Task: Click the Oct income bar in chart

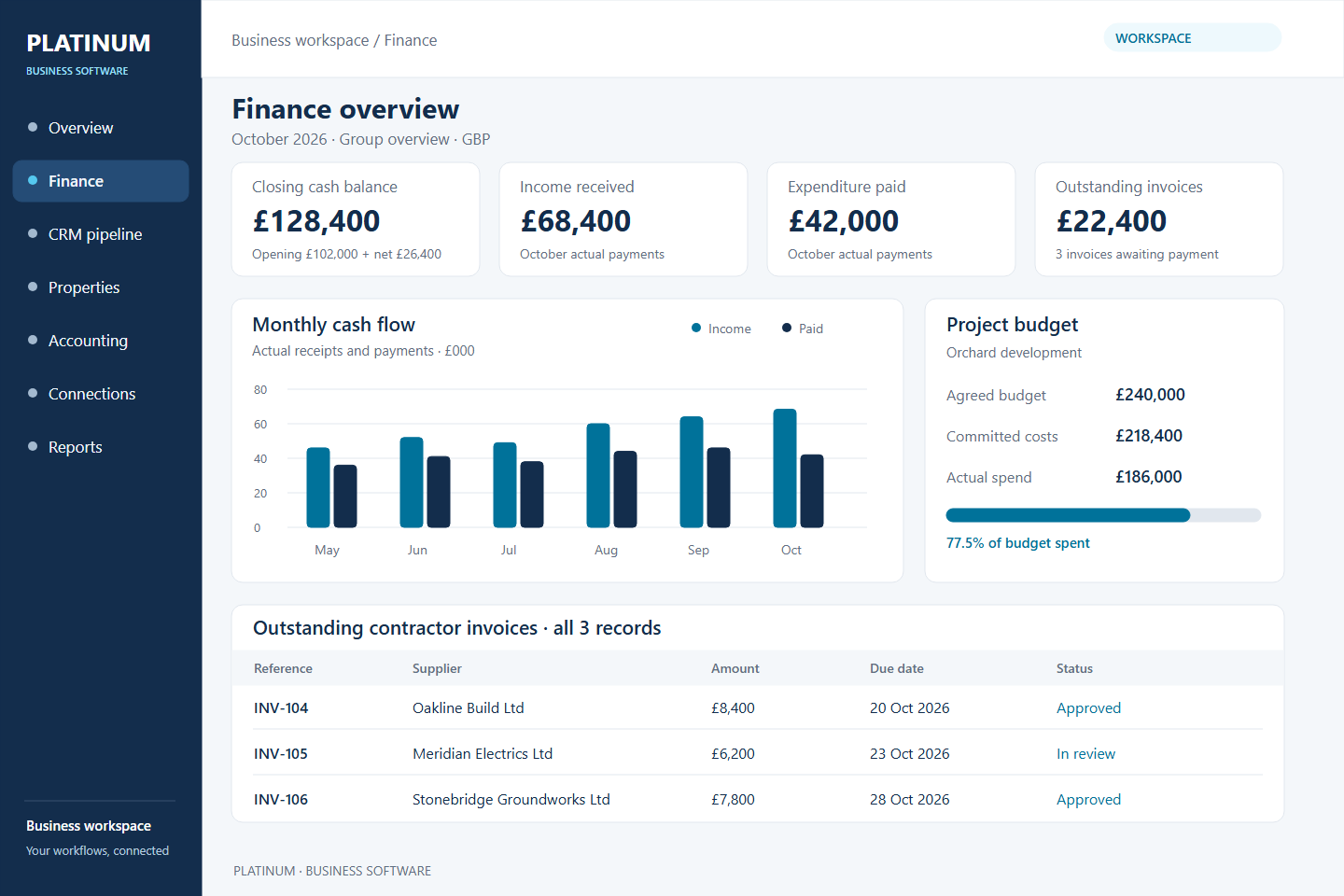Action: point(785,469)
